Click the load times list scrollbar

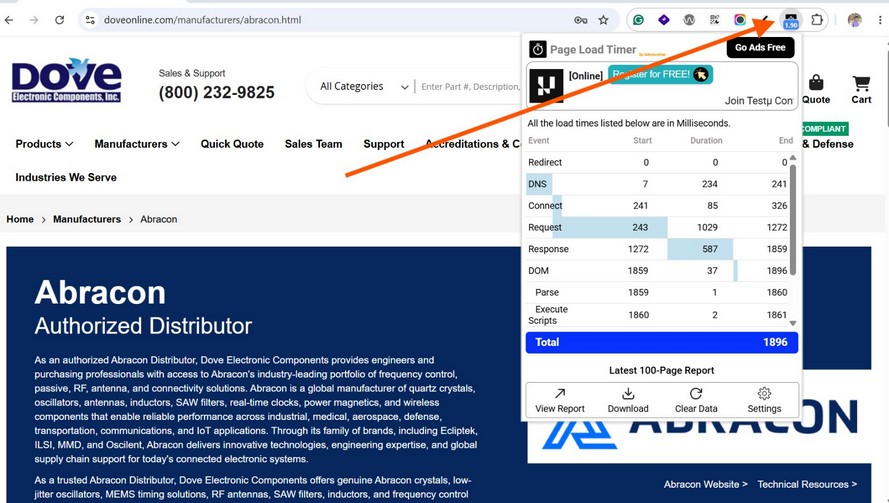tap(793, 220)
